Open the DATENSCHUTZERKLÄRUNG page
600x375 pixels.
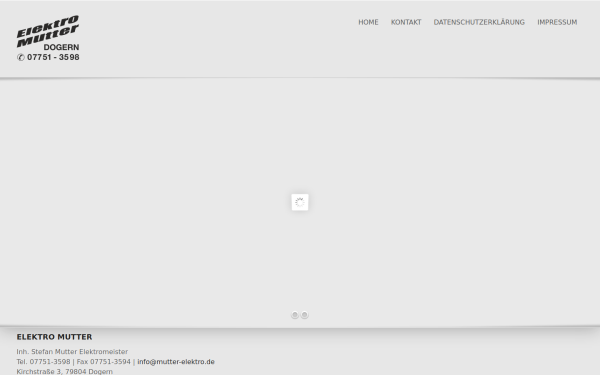(x=479, y=22)
